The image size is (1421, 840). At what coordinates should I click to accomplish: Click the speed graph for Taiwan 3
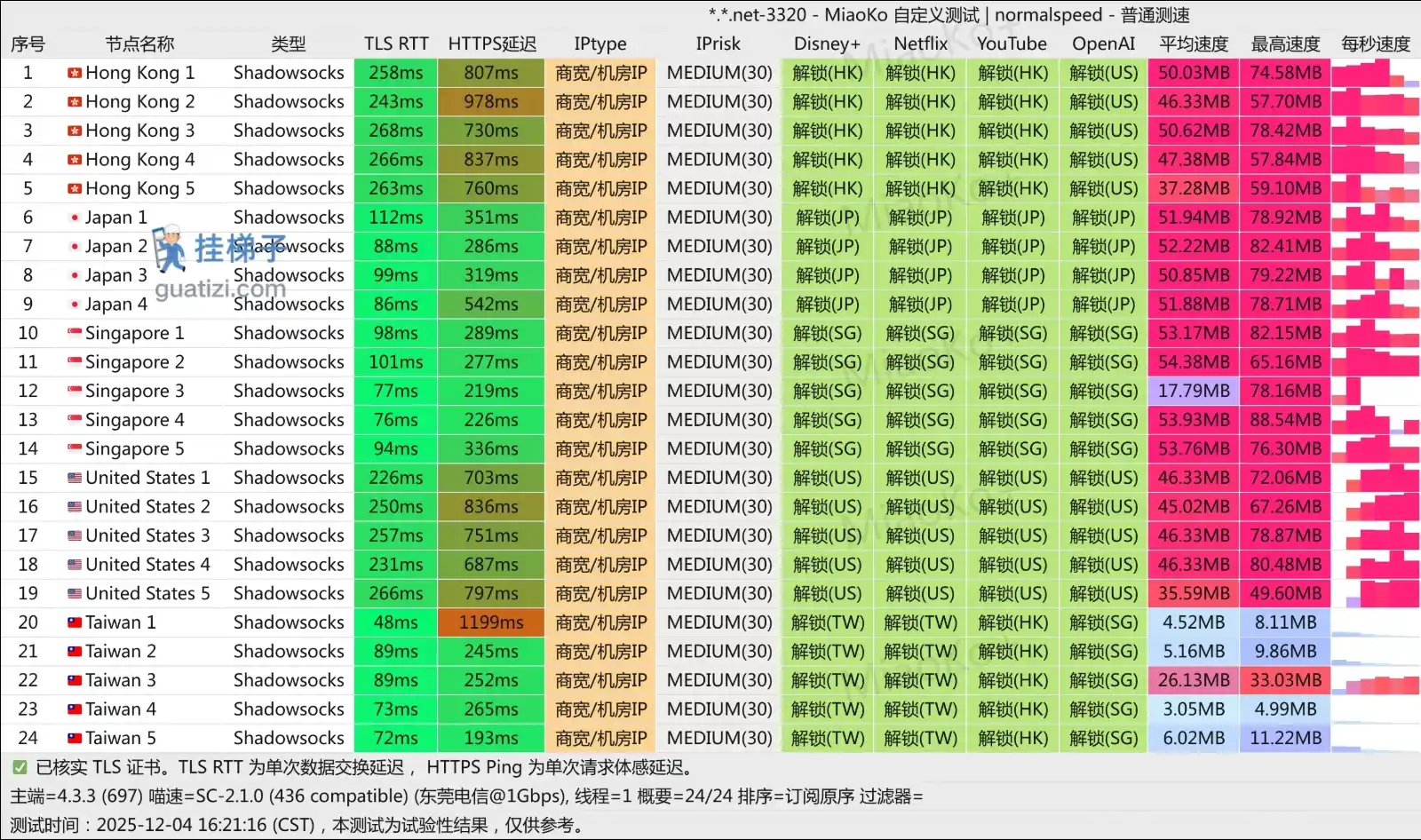pos(1375,681)
